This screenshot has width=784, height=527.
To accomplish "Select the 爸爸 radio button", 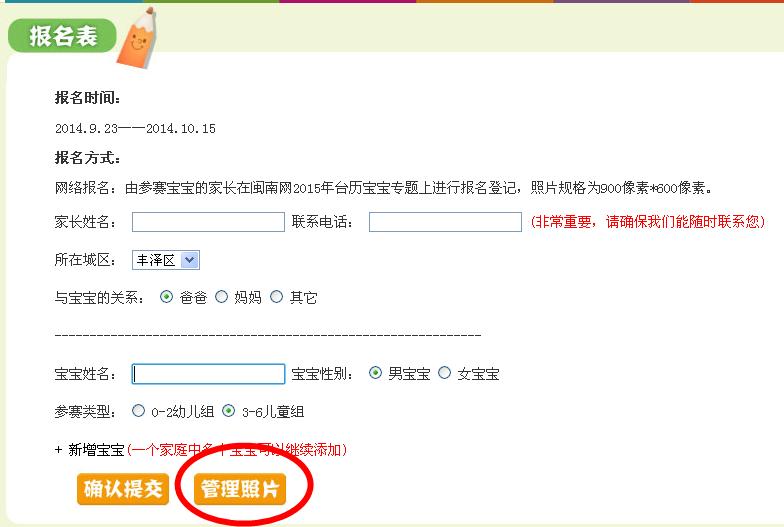I will tap(166, 297).
